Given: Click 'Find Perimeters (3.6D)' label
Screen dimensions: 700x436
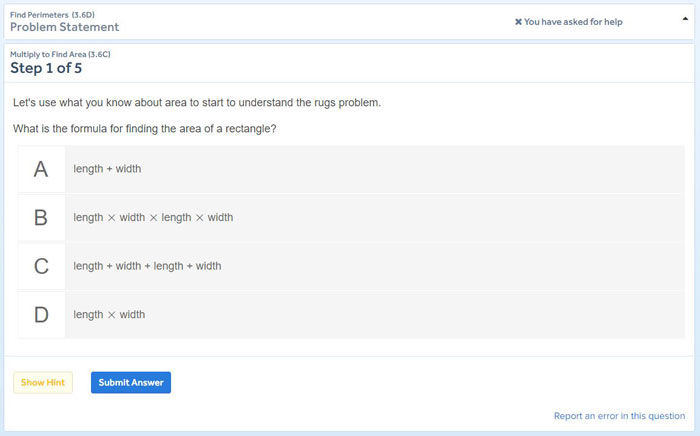Looking at the screenshot, I should click(52, 15).
